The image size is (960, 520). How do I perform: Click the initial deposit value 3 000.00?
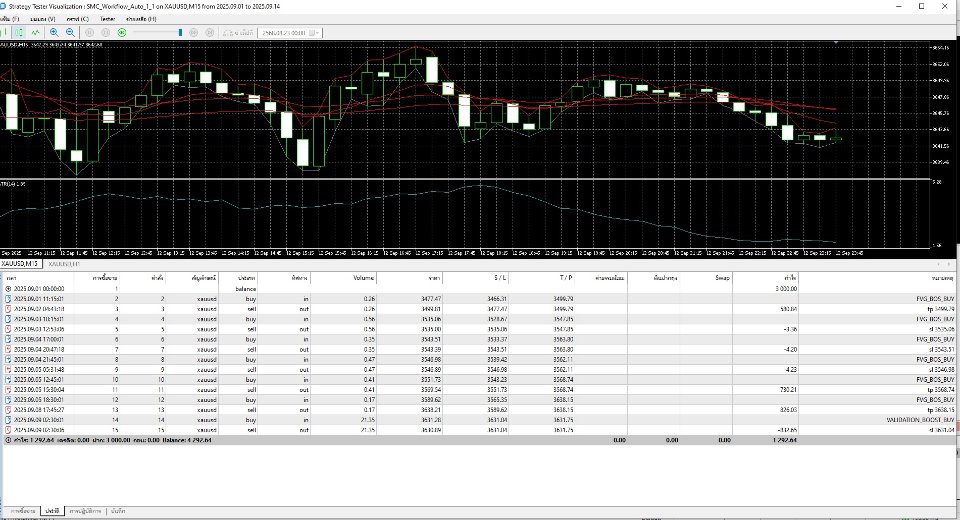(786, 288)
